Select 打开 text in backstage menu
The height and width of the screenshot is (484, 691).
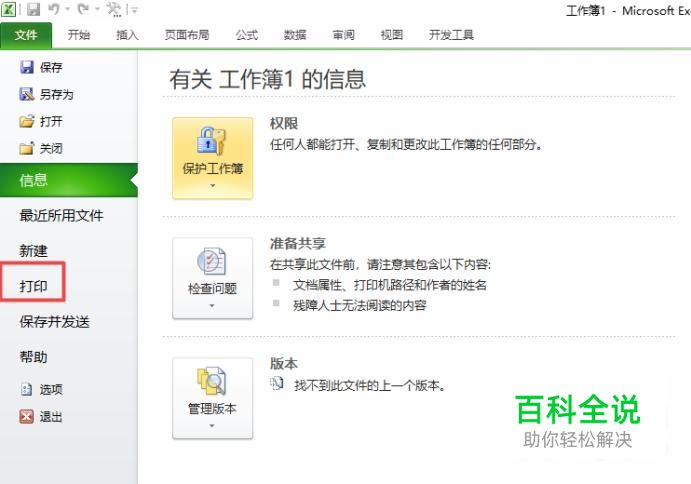51,121
